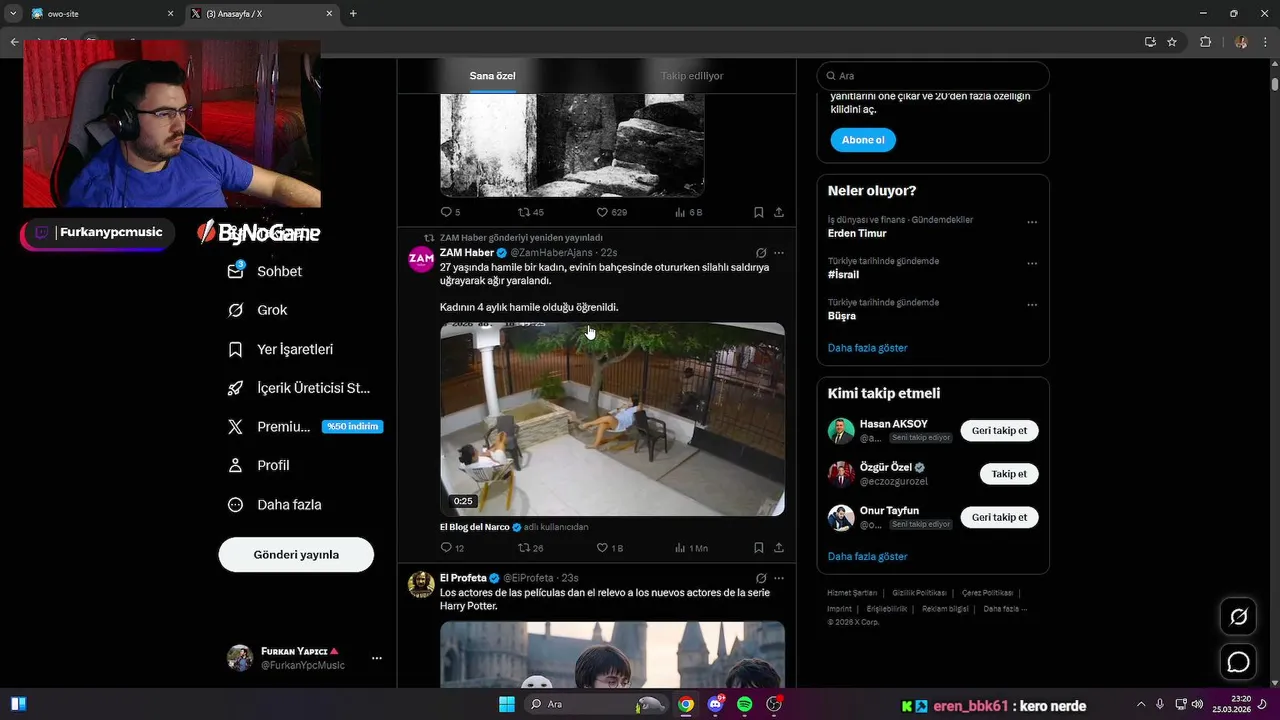This screenshot has width=1280, height=720.
Task: Open the floating messages chat button
Action: [1238, 662]
